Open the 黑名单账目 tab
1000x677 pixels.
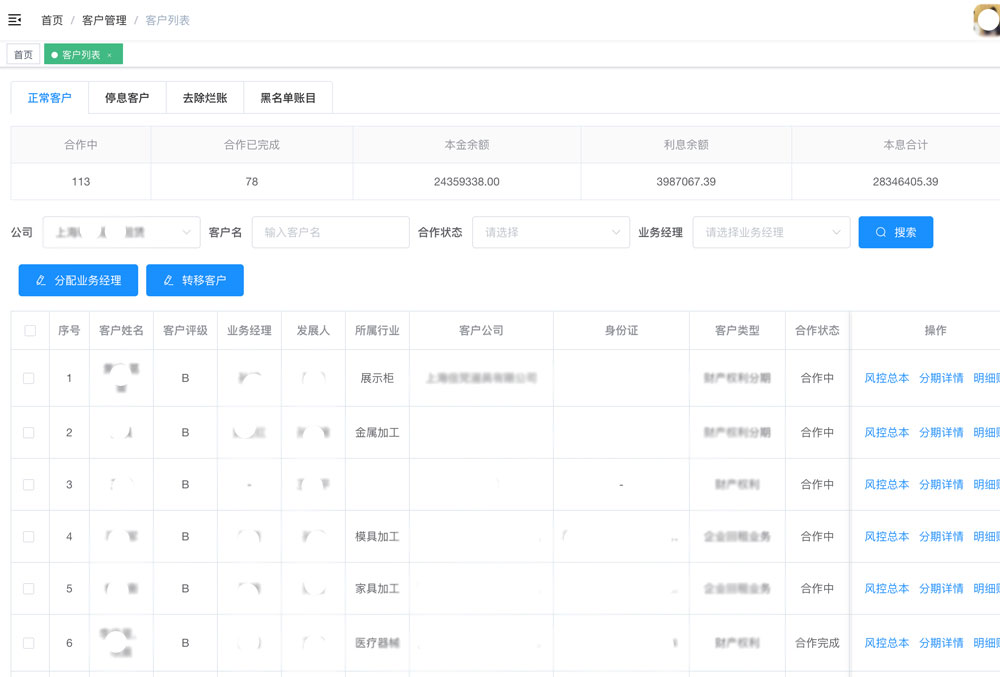288,98
